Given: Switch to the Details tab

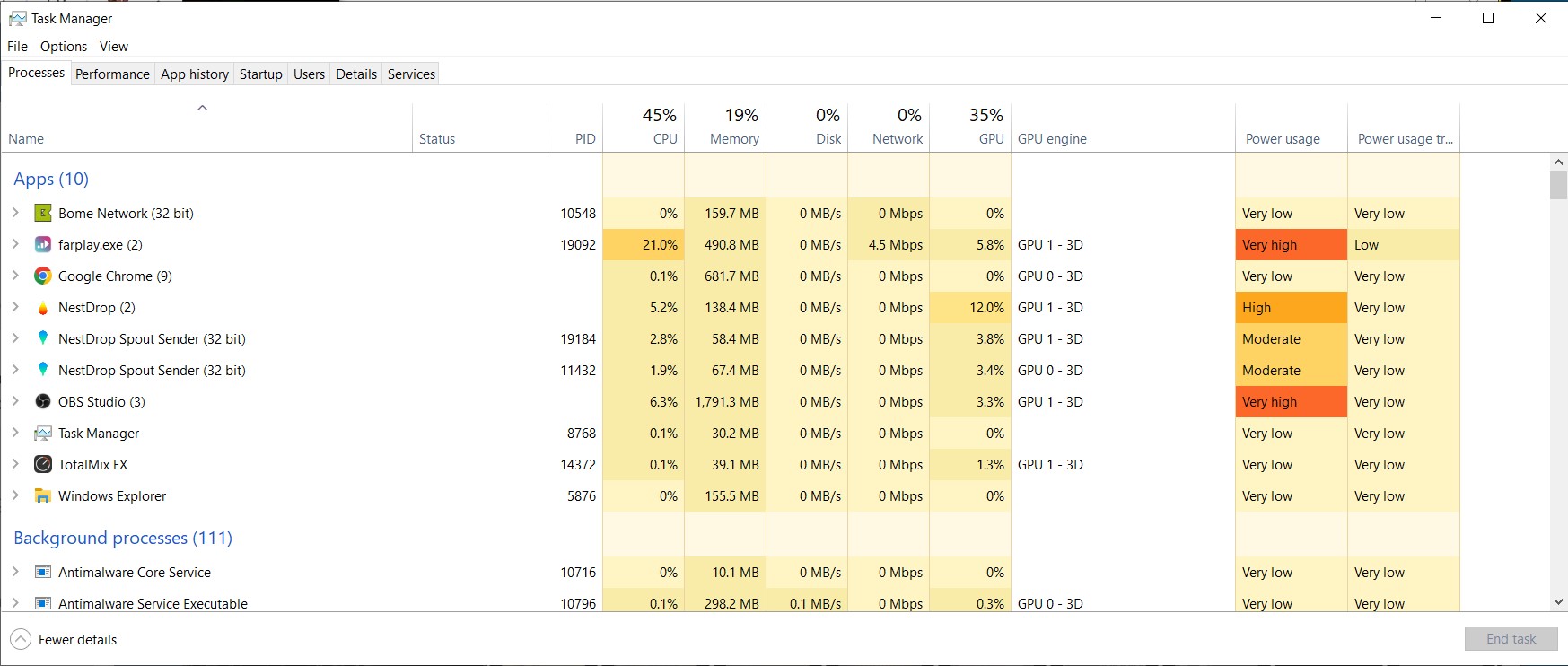Looking at the screenshot, I should (356, 74).
